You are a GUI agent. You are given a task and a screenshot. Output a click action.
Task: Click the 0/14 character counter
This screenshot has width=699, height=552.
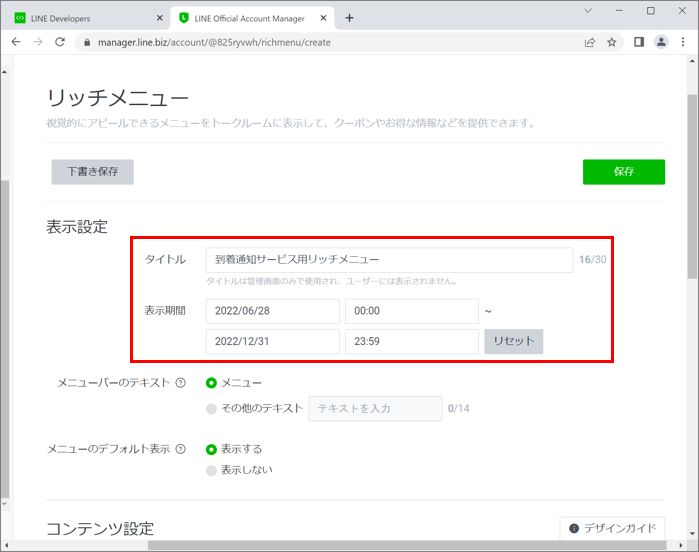point(458,408)
